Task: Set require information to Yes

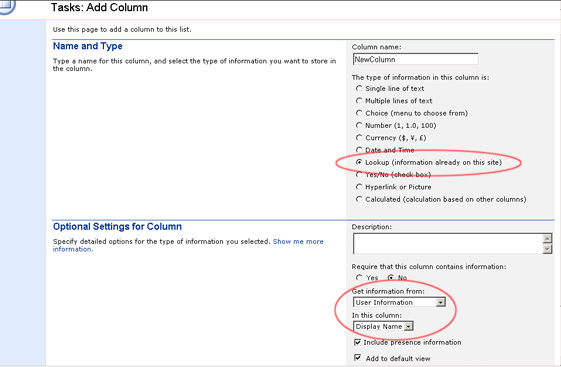Action: (x=359, y=277)
